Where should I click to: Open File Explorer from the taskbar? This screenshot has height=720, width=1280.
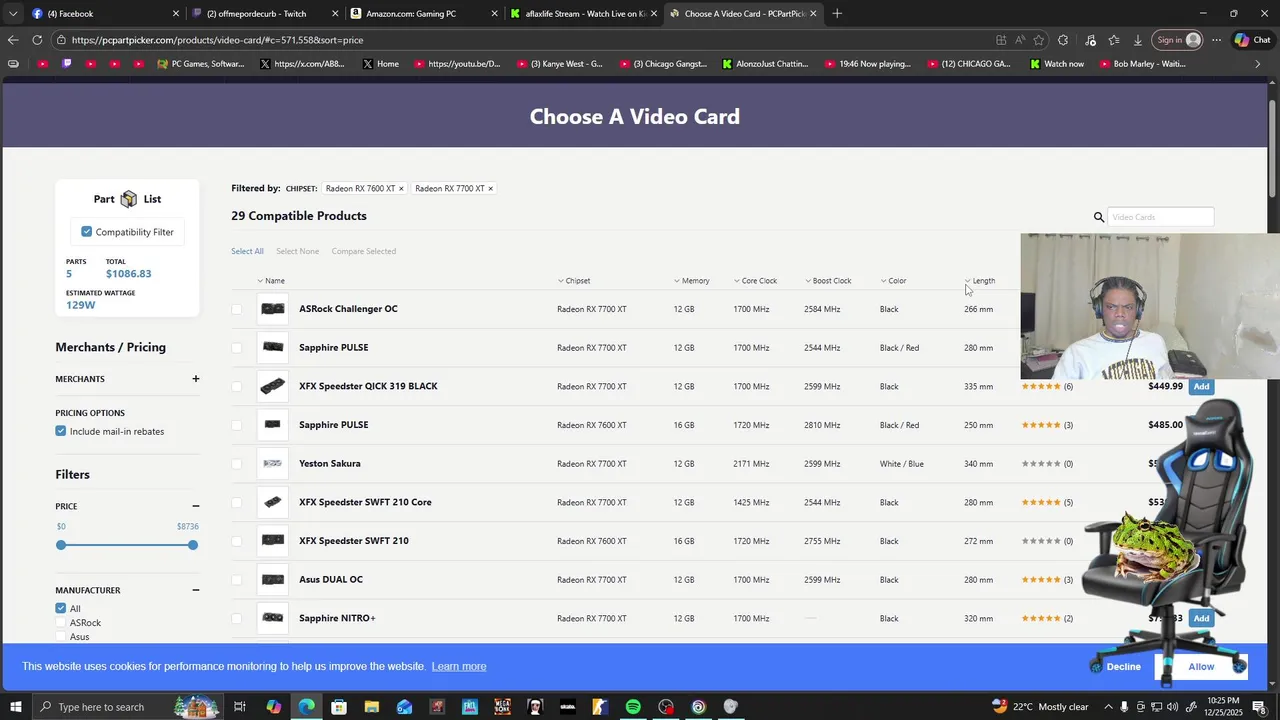(371, 707)
